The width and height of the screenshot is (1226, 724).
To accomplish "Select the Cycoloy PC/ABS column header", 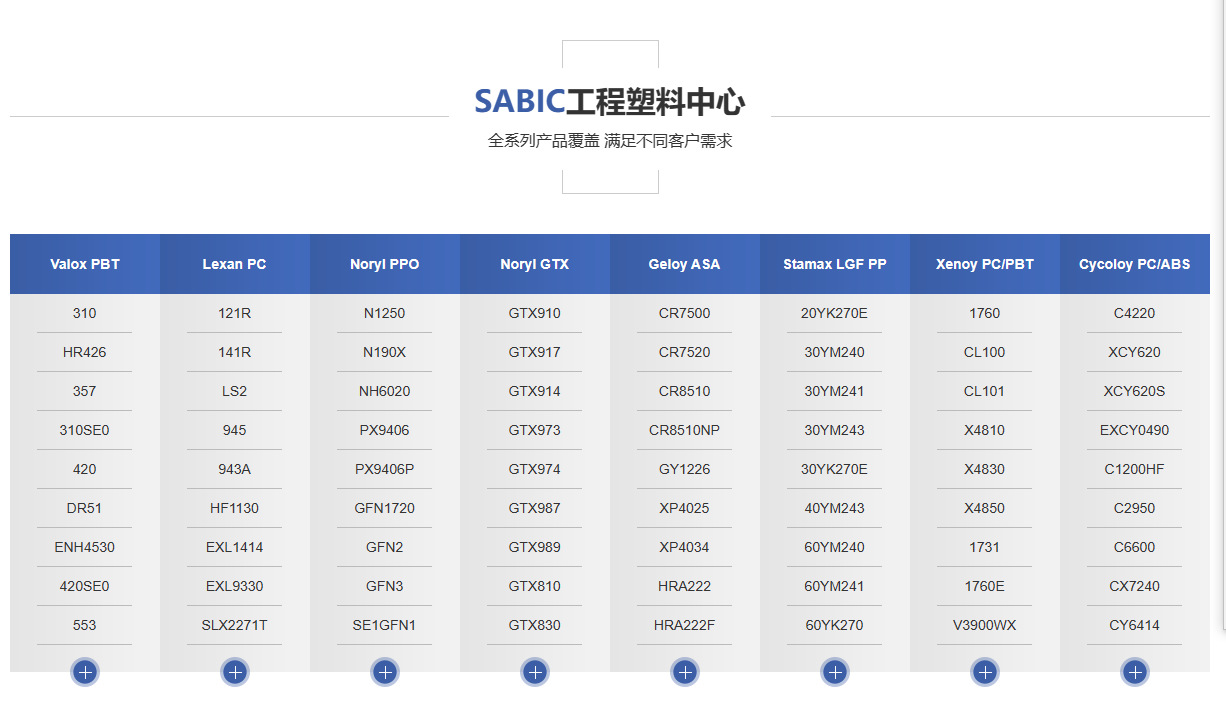I will click(1135, 264).
